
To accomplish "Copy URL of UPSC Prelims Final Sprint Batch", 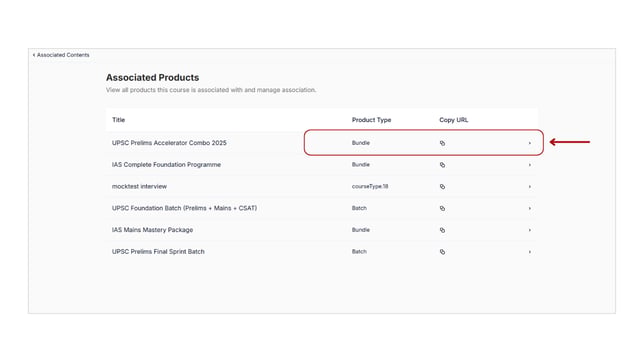I will click(x=442, y=252).
